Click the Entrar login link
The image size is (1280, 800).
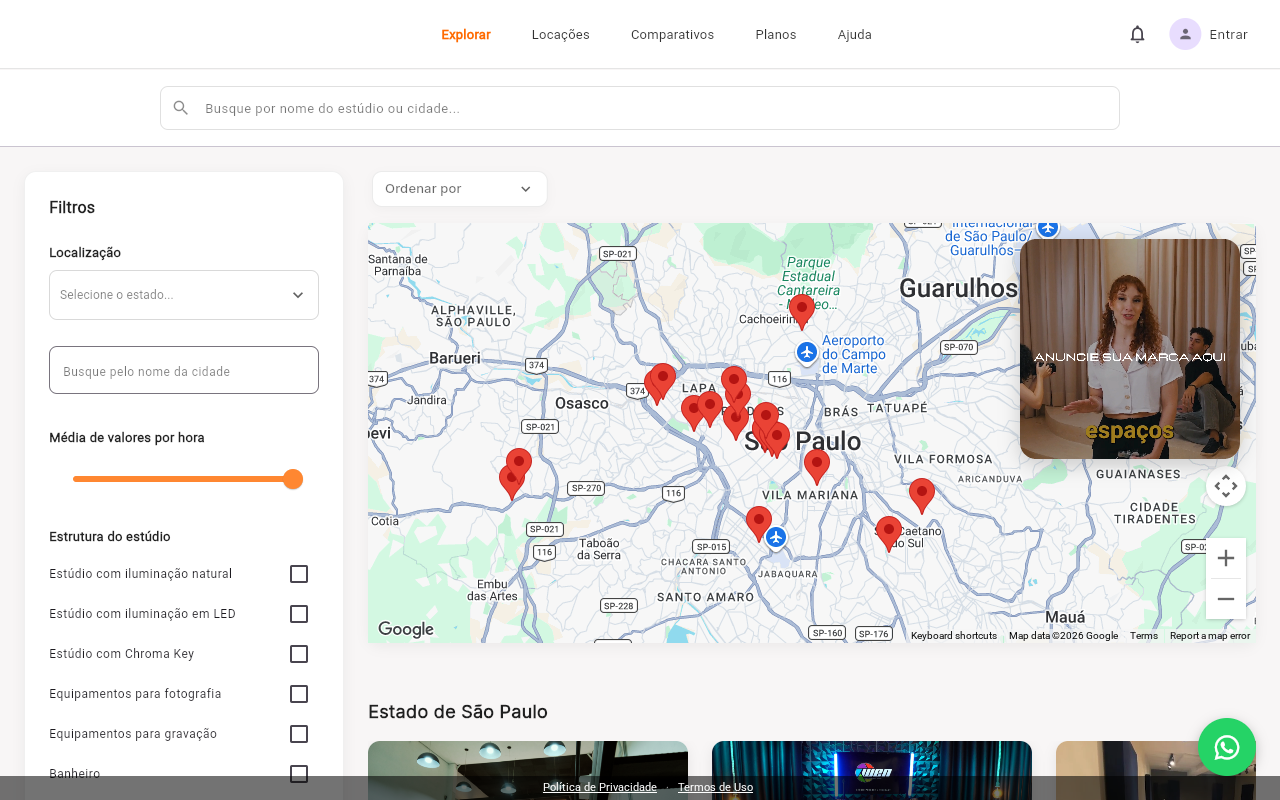pyautogui.click(x=1229, y=34)
